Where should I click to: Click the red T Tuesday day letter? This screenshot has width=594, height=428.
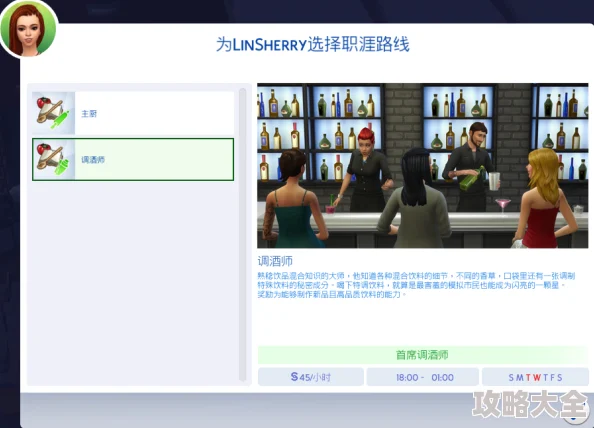click(x=528, y=377)
